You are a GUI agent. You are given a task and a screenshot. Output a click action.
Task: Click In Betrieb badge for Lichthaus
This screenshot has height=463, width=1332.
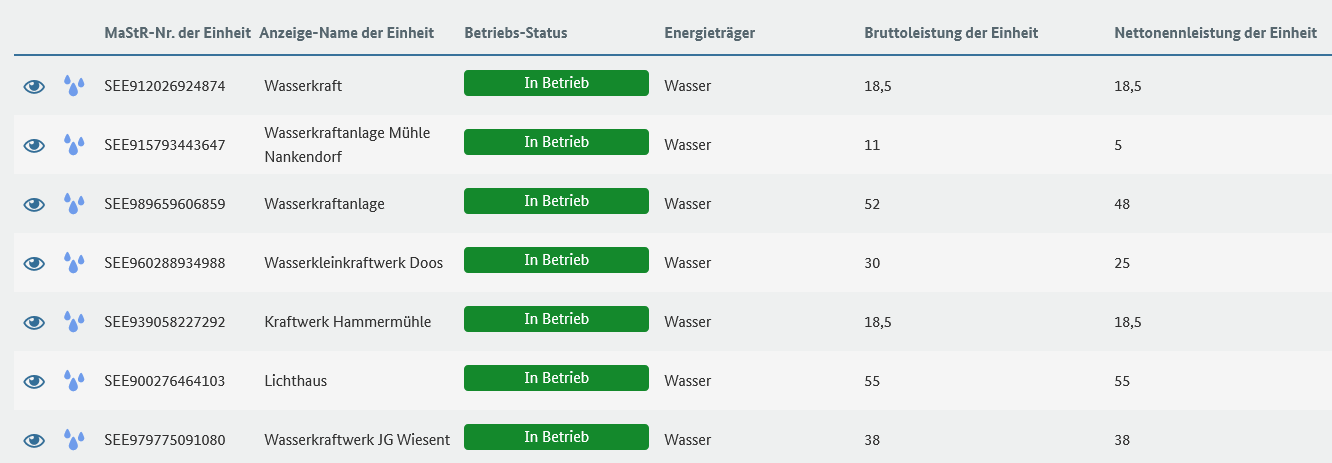tap(556, 378)
